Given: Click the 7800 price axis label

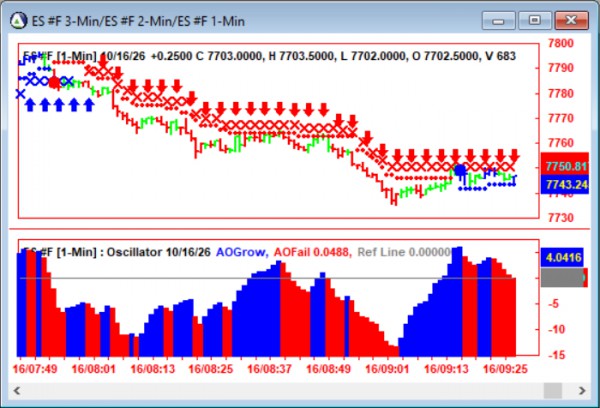Looking at the screenshot, I should [561, 43].
